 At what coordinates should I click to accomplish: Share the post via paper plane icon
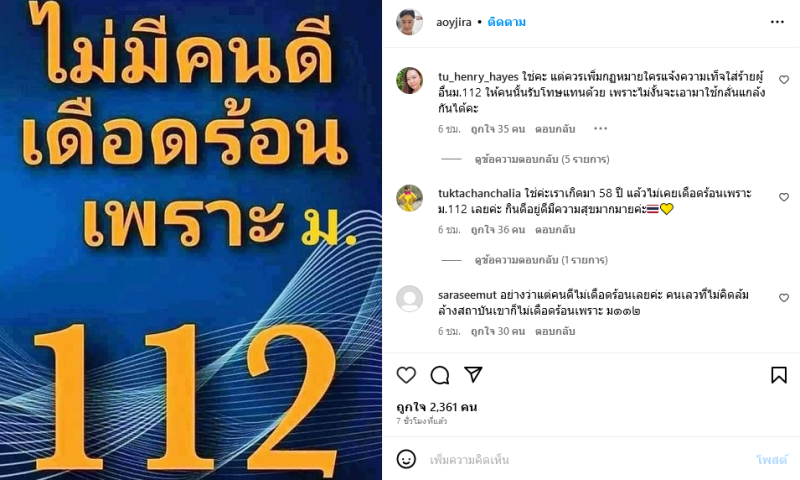tap(473, 374)
